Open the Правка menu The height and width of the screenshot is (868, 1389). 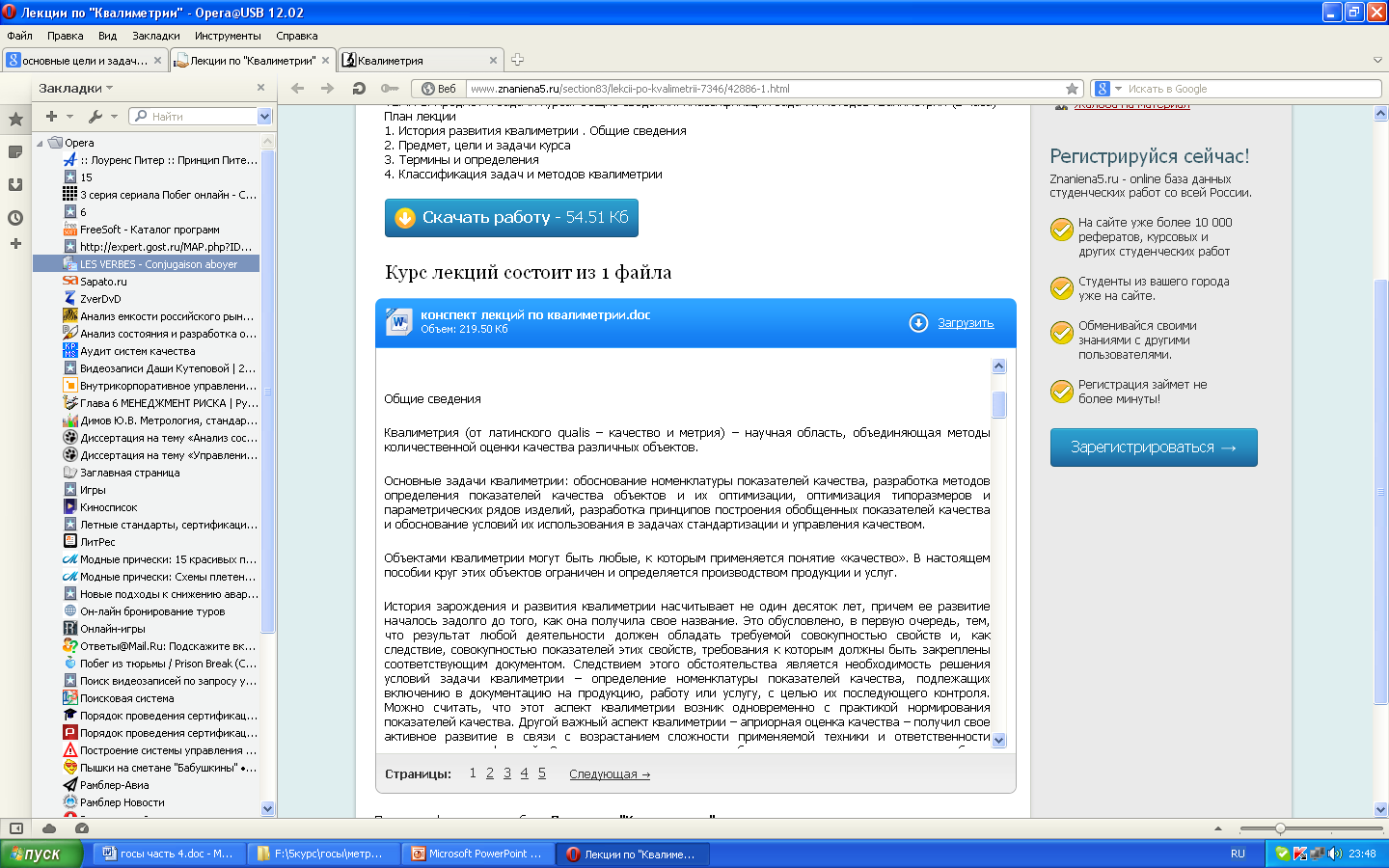click(x=66, y=36)
